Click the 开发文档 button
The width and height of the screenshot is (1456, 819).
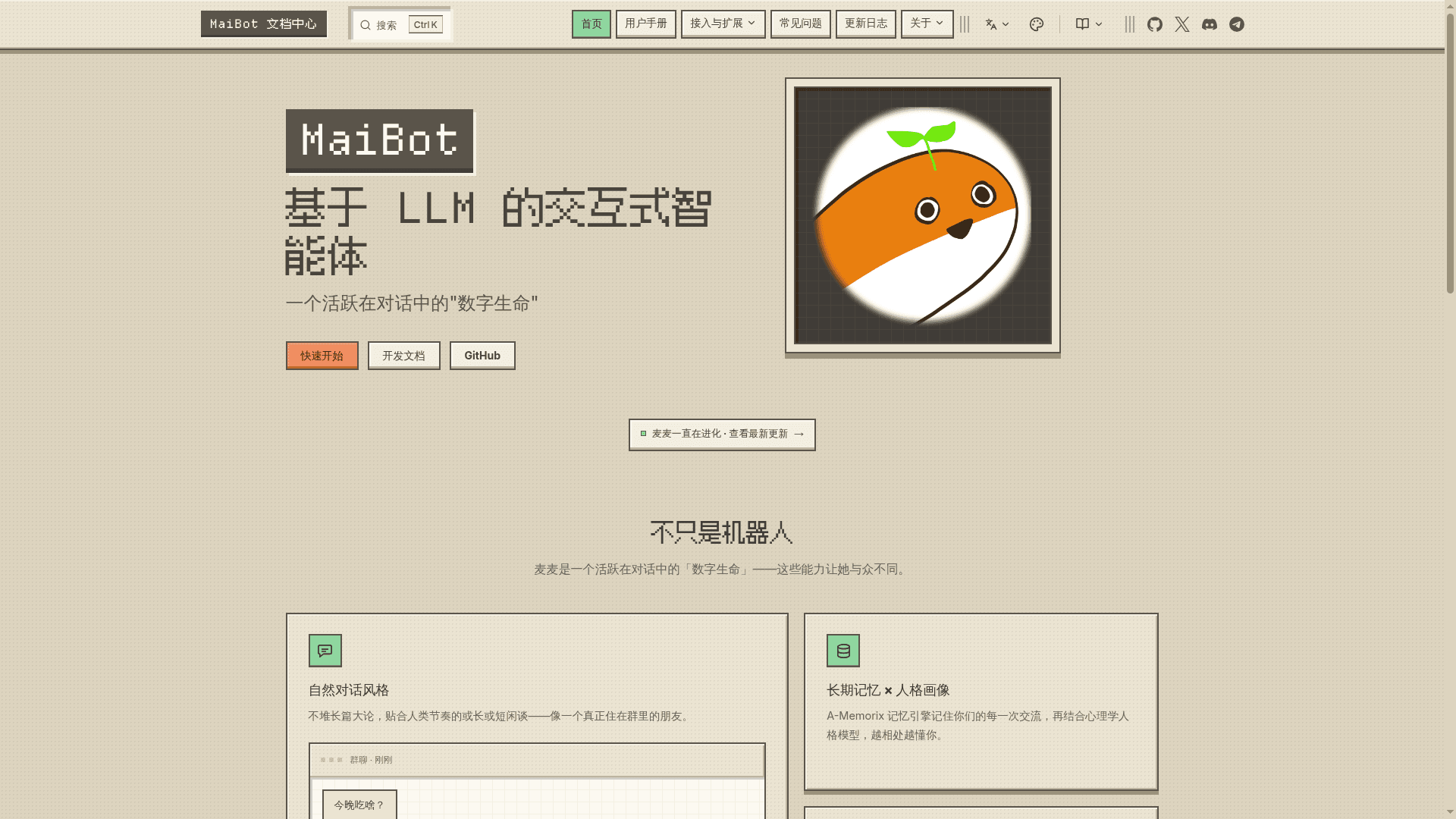tap(404, 356)
